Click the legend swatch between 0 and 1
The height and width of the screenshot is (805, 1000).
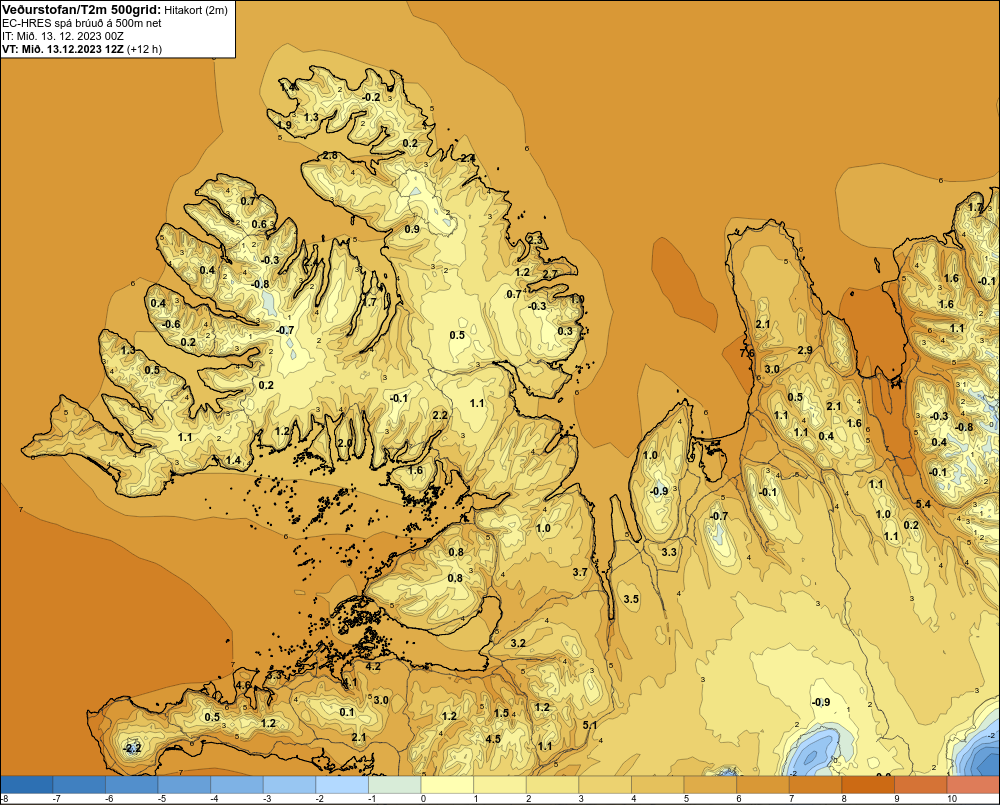(x=448, y=784)
